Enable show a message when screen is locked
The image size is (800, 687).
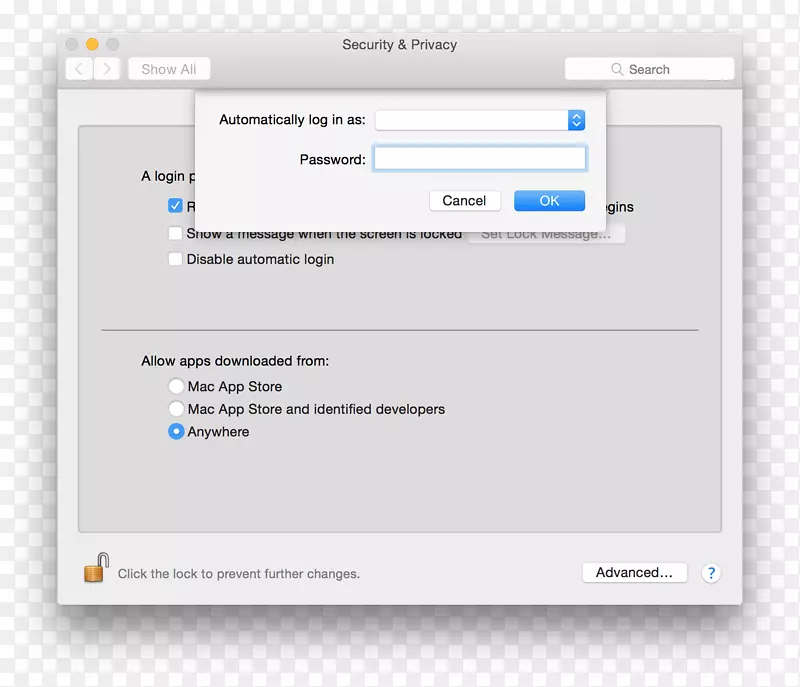176,234
